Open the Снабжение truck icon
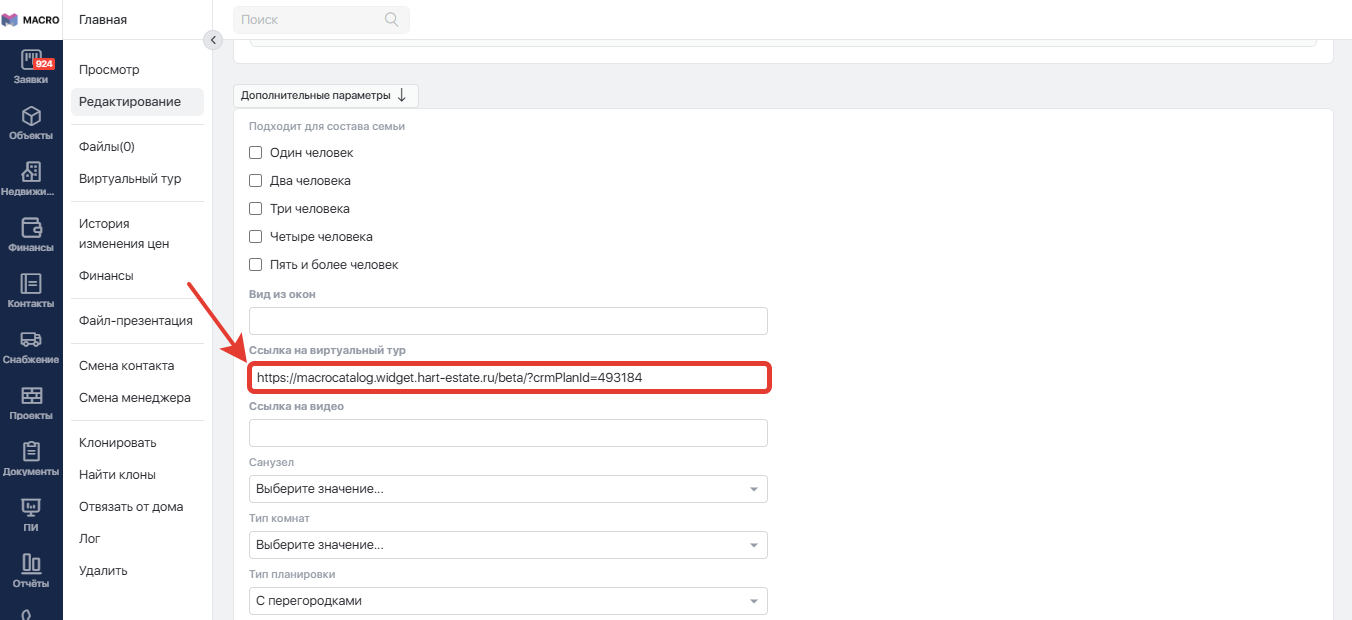 coord(31,340)
